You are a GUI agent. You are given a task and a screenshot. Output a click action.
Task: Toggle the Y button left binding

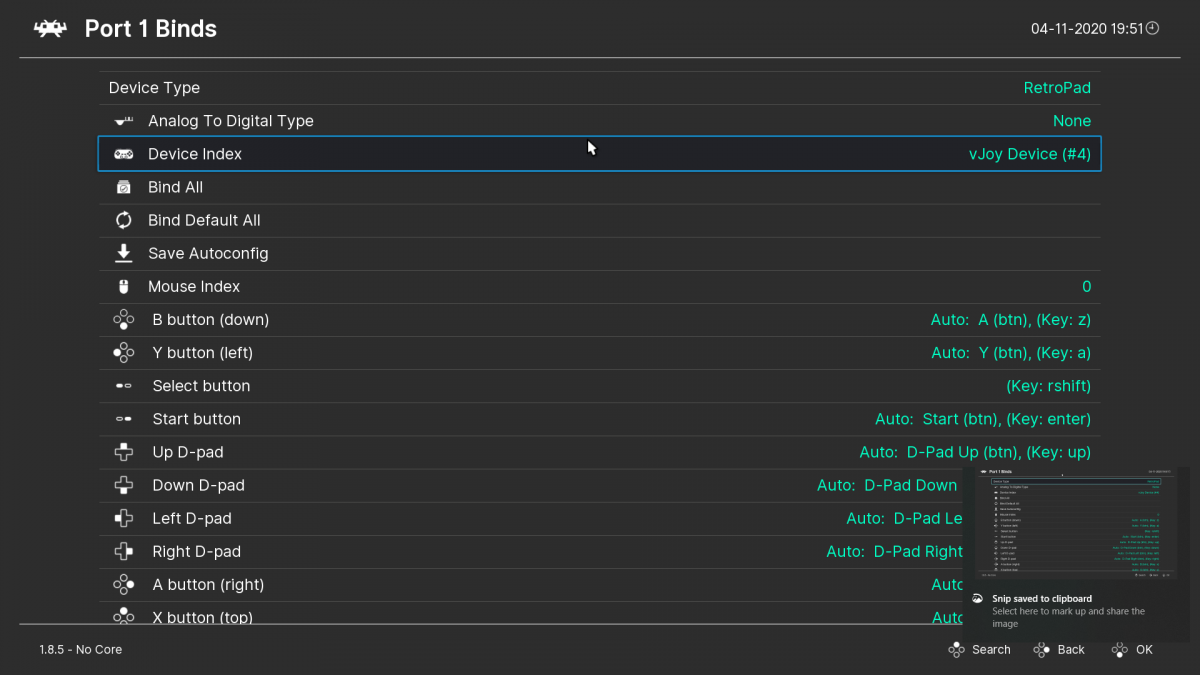600,352
